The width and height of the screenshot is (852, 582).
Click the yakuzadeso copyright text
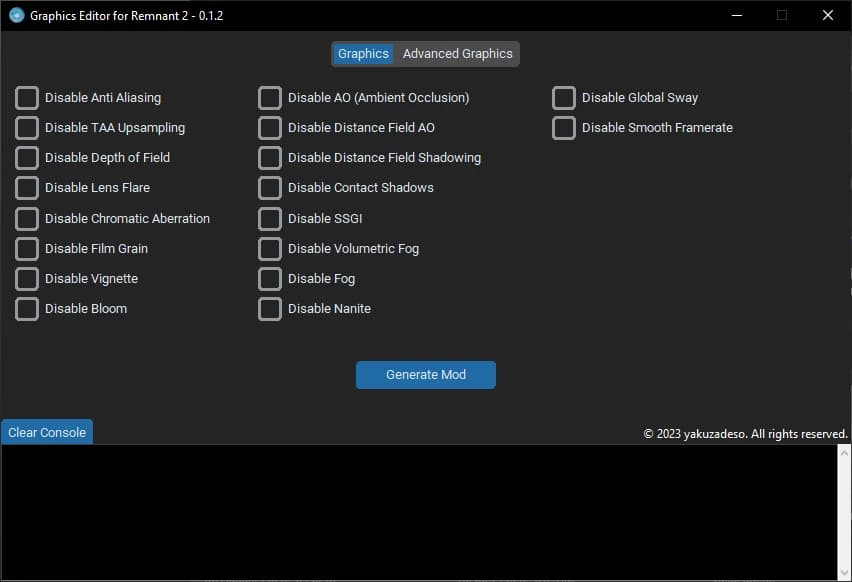tap(745, 434)
